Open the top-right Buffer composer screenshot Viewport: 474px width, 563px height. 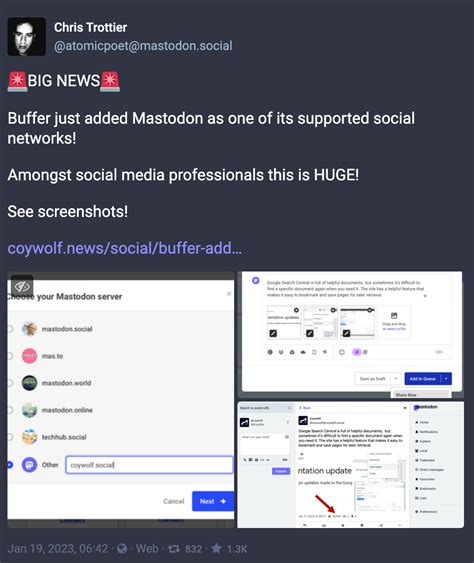point(351,335)
